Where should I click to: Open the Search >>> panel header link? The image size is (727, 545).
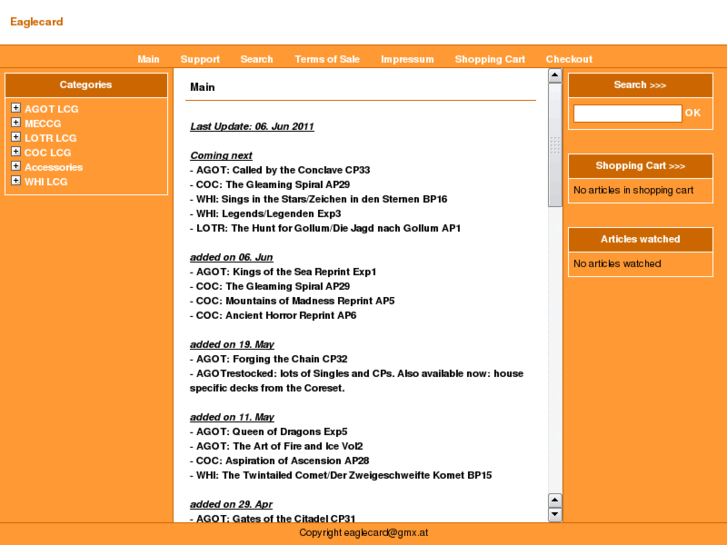(640, 85)
